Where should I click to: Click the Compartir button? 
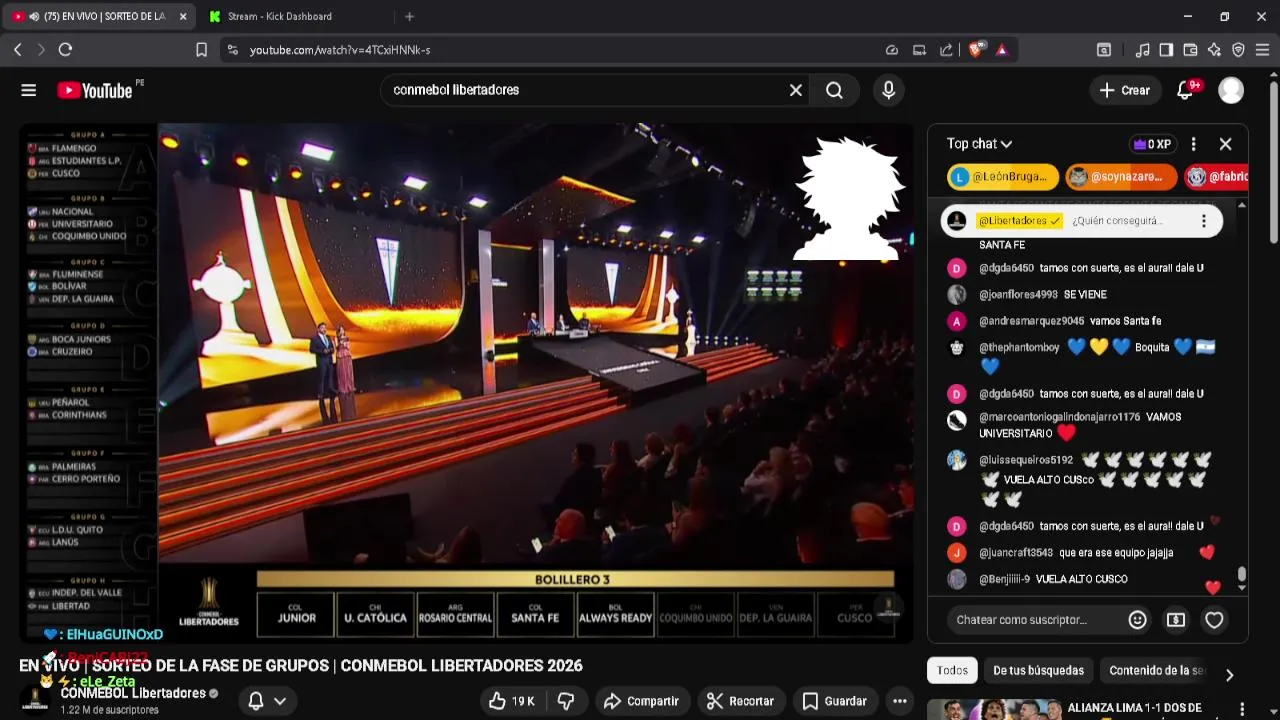pyautogui.click(x=641, y=701)
